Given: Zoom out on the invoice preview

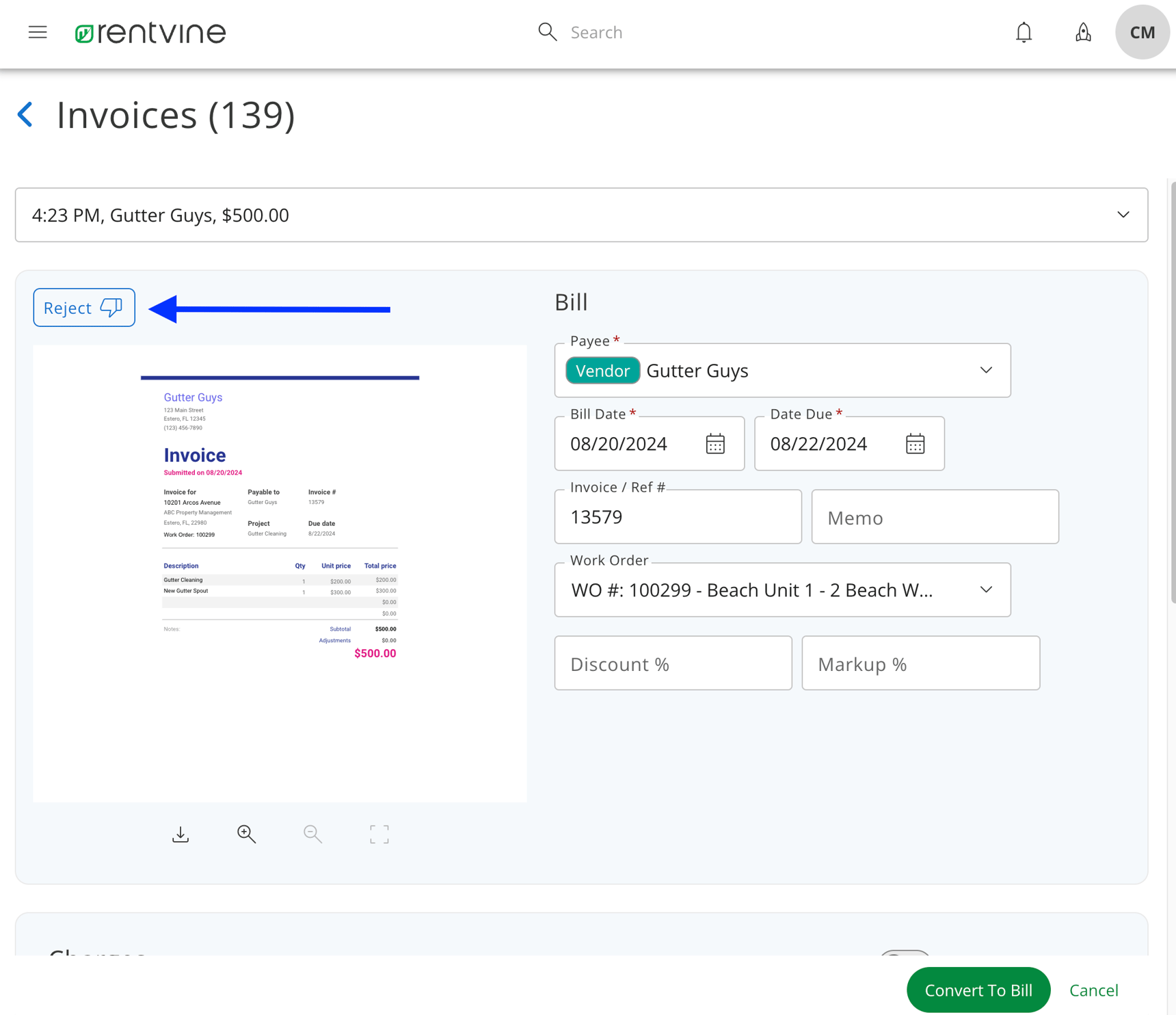Looking at the screenshot, I should click(x=312, y=834).
